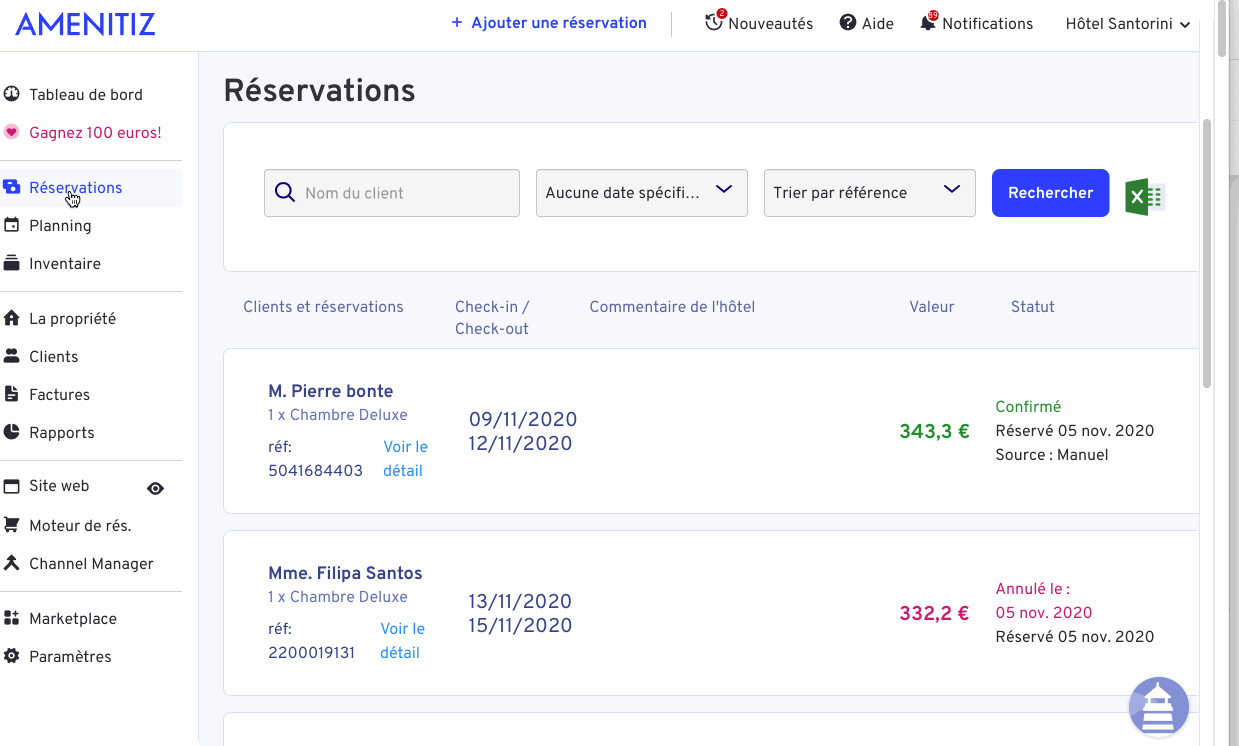Open Voir le détail for Pierre bonte
Viewport: 1239px width, 746px height.
click(x=405, y=459)
